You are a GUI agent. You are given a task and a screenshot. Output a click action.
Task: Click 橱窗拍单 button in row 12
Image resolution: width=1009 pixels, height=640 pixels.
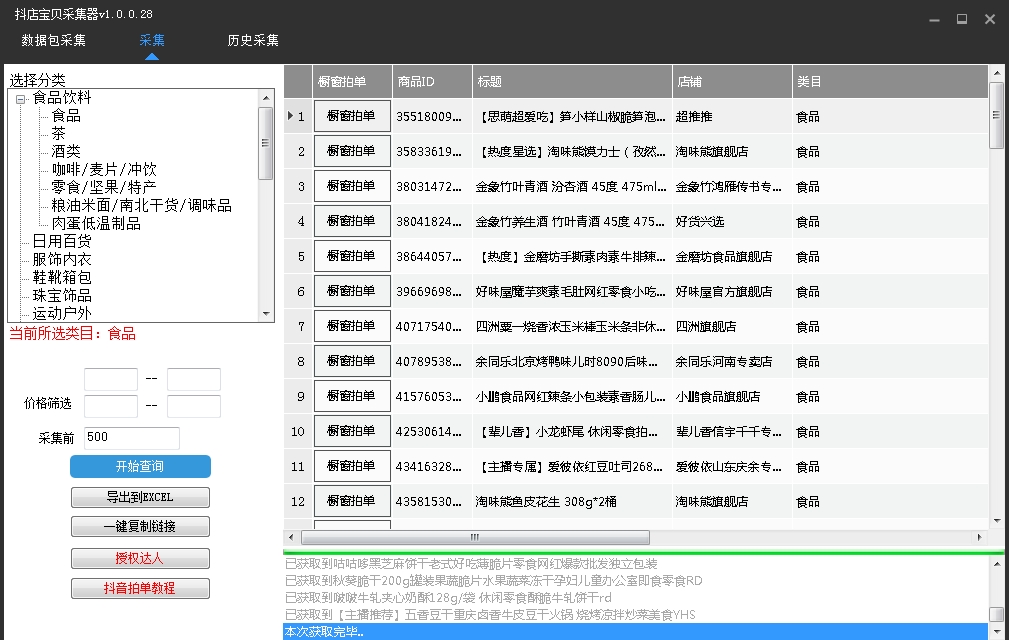352,500
